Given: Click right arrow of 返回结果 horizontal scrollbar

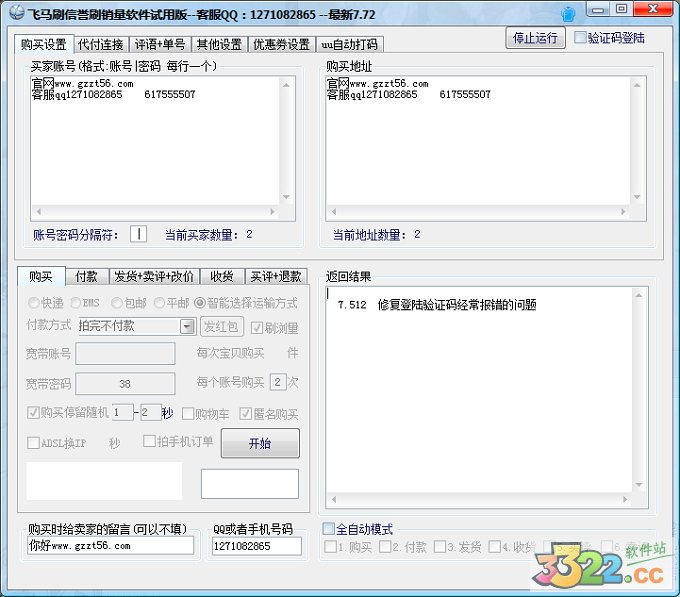Looking at the screenshot, I should [625, 499].
